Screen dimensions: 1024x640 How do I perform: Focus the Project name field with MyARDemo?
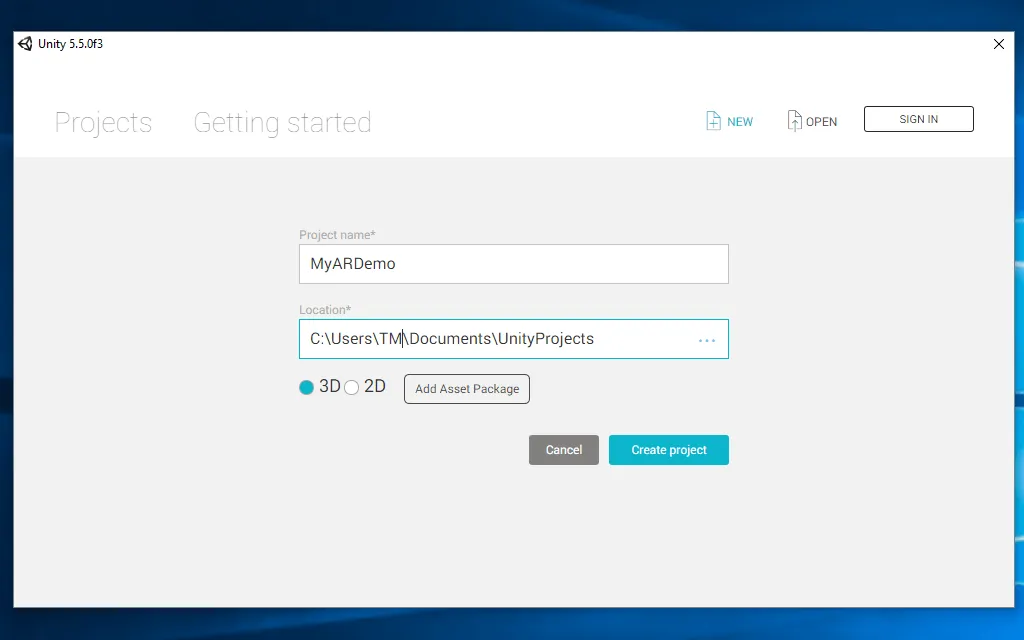(513, 264)
